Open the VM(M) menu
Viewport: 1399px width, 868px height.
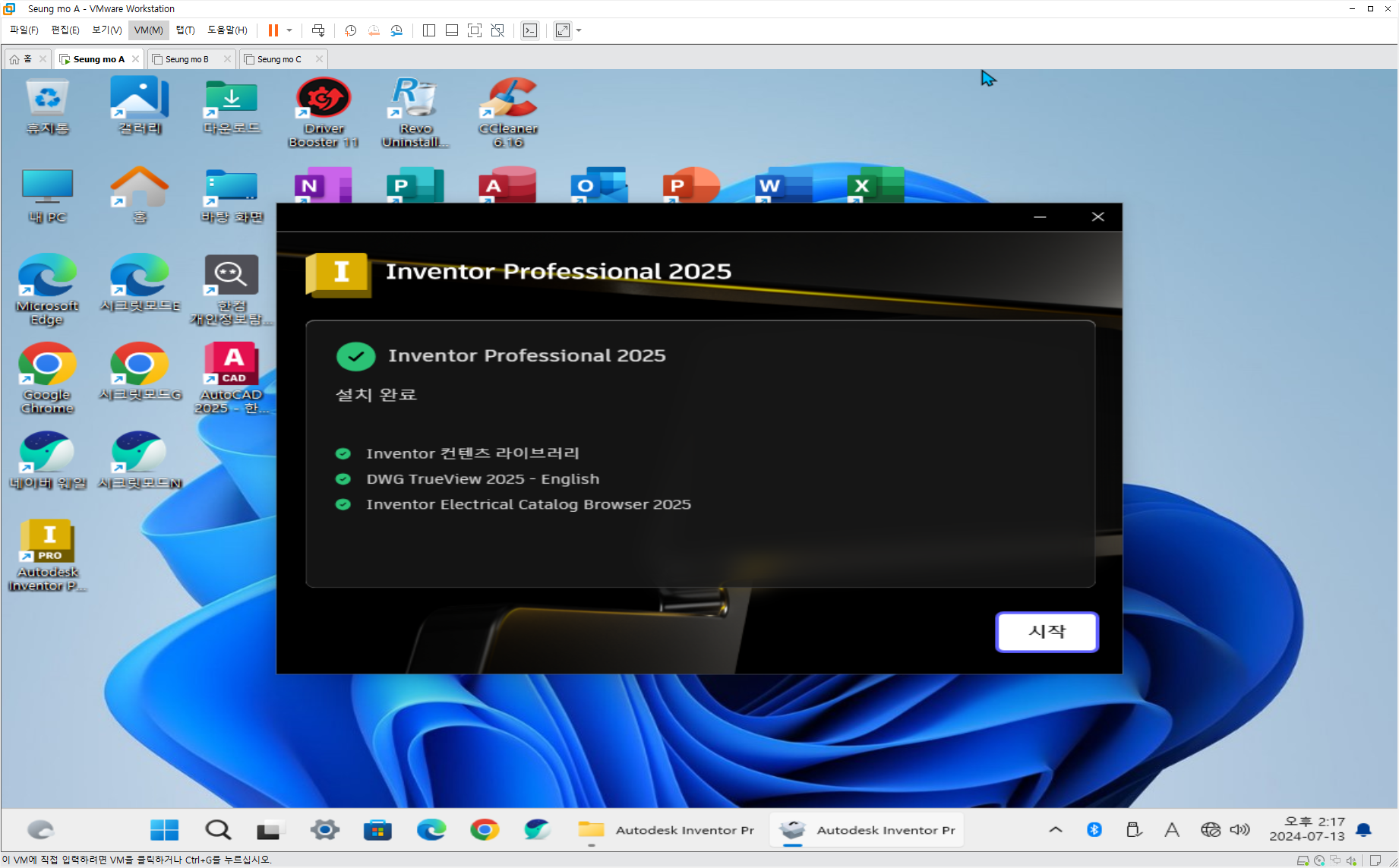click(148, 30)
